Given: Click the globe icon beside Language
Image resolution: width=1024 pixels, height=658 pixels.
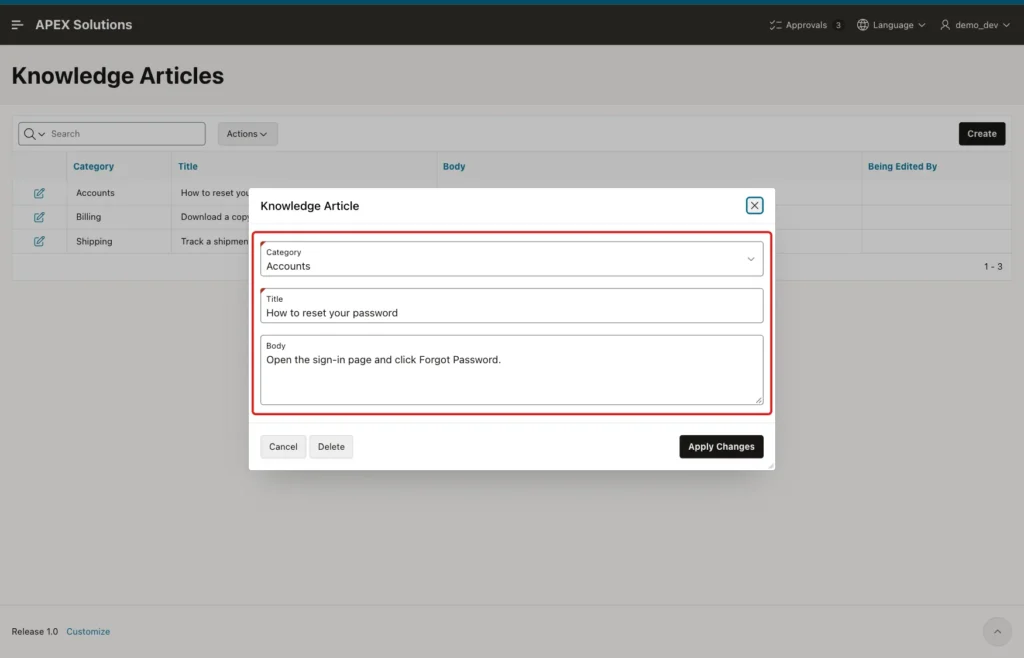Looking at the screenshot, I should [863, 25].
